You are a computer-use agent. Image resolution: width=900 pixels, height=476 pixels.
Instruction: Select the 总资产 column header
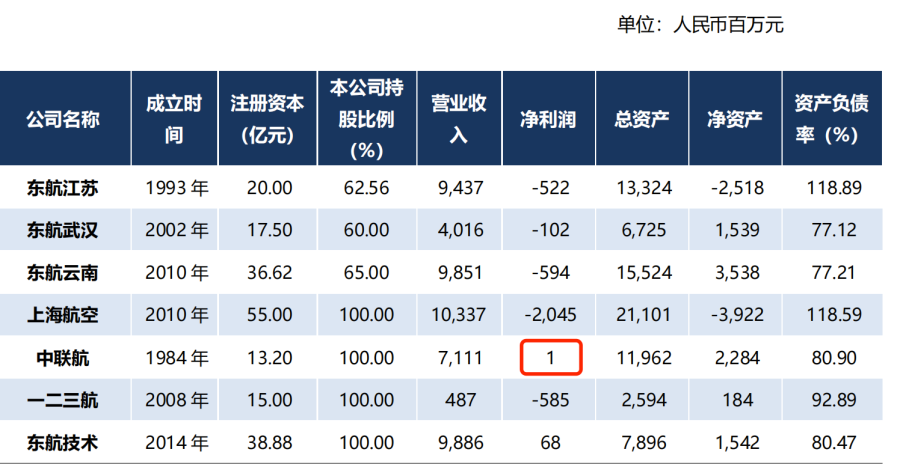641,120
